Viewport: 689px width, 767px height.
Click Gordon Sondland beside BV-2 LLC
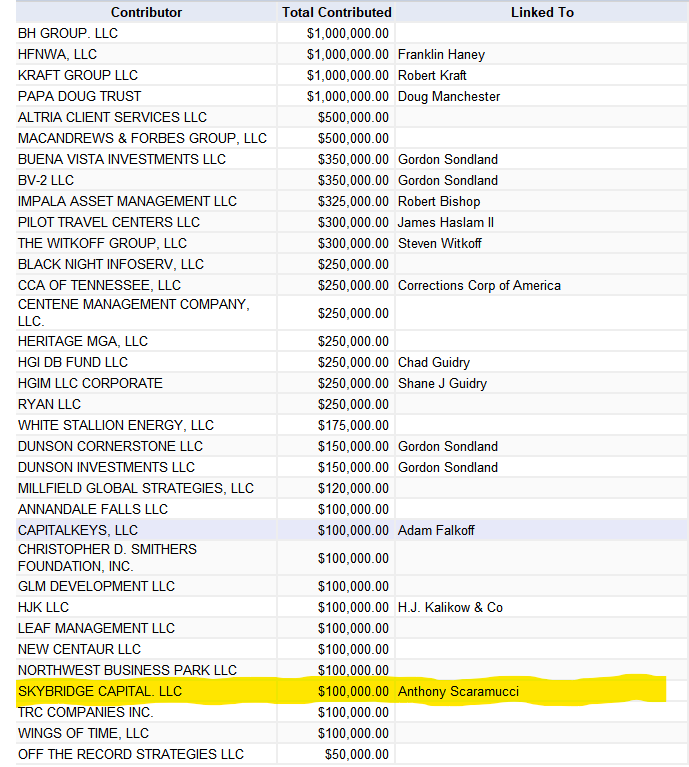pyautogui.click(x=542, y=180)
